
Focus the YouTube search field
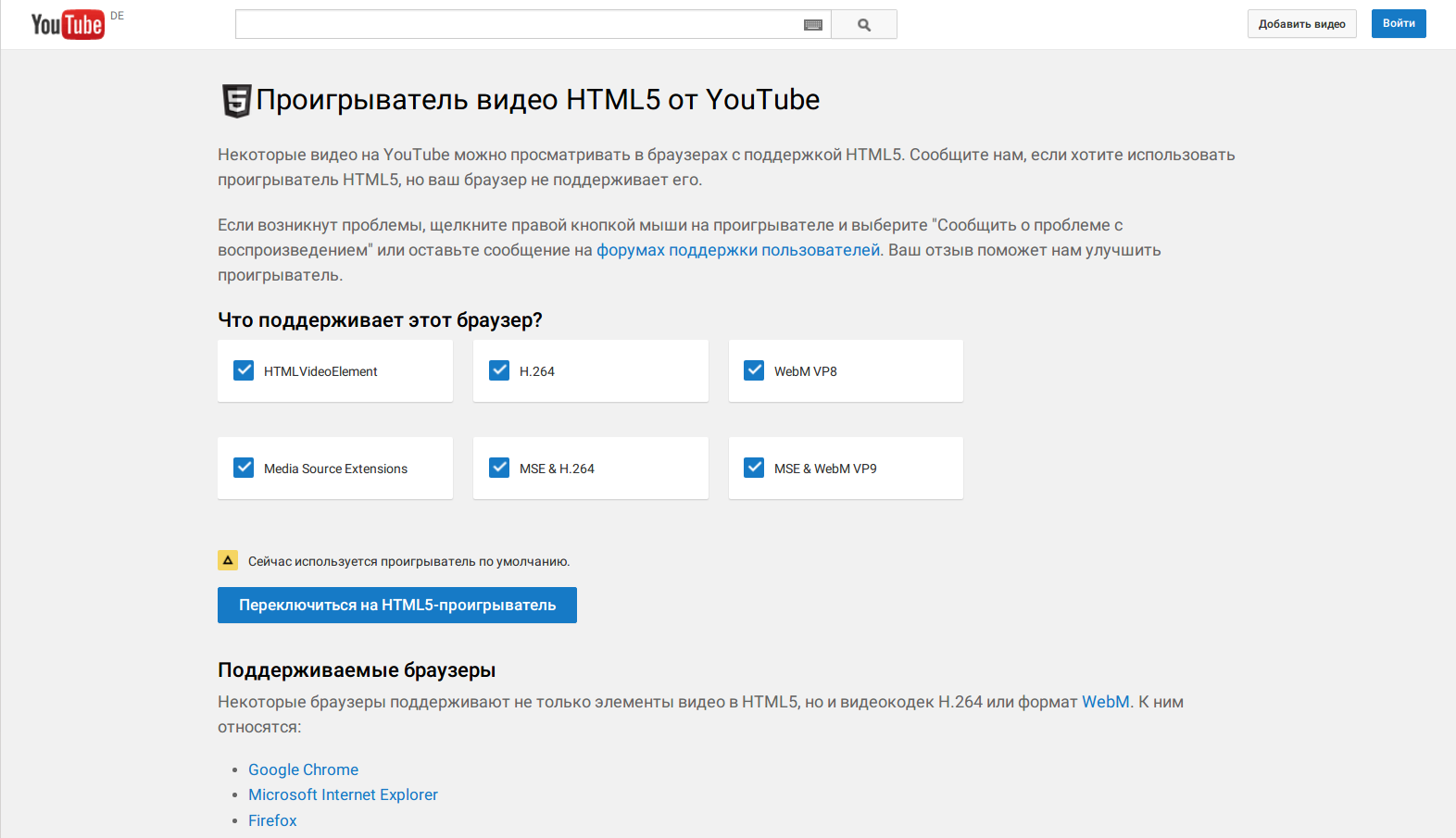(x=519, y=25)
